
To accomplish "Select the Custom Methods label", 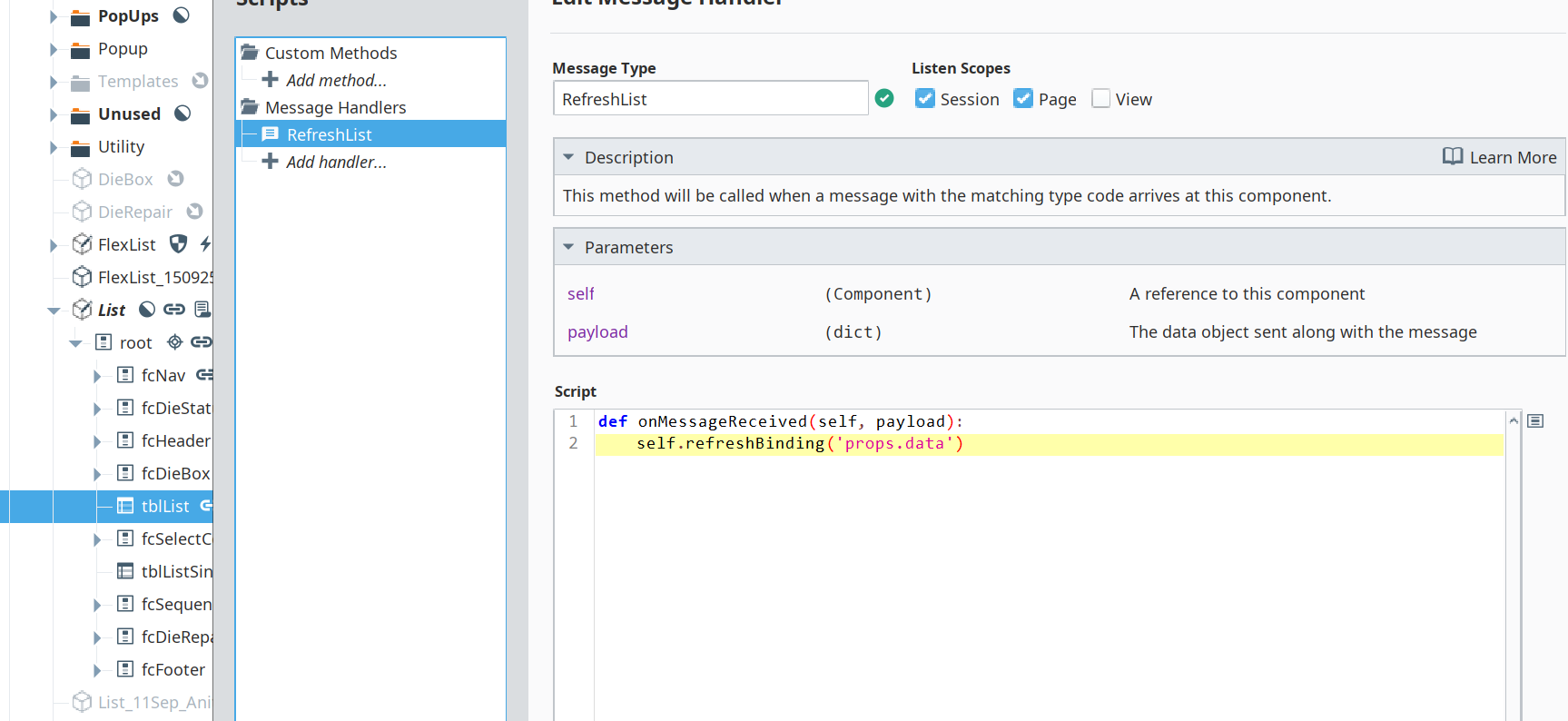I will tap(331, 53).
